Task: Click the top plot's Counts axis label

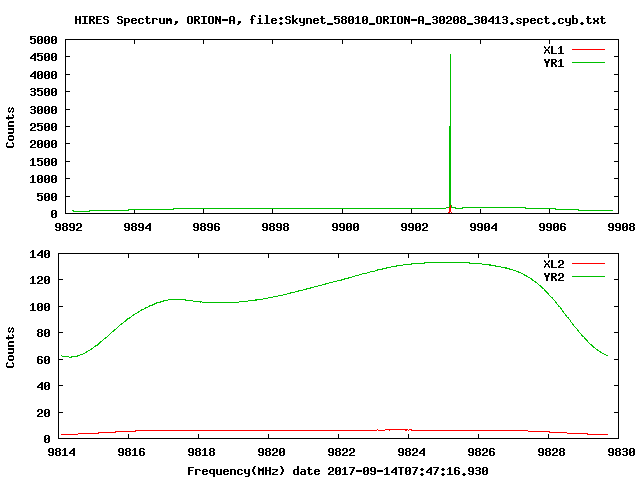Action: [10, 127]
